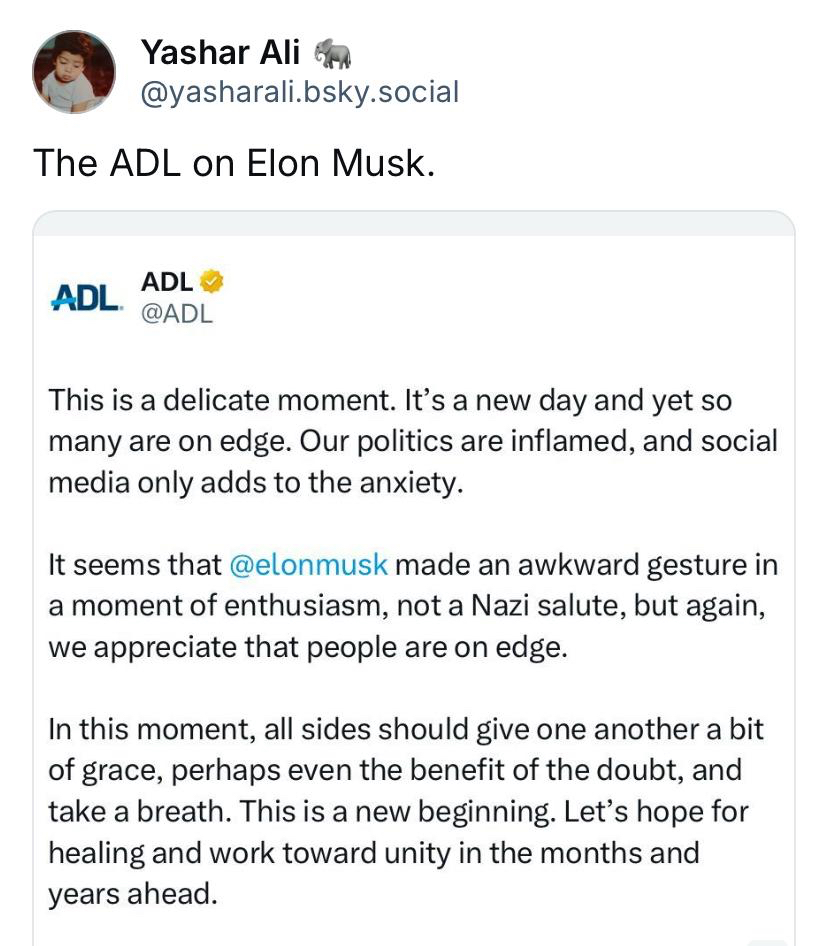Click the line "of grace, perhaps even the benefit"
This screenshot has height=946, width=828.
point(394,770)
